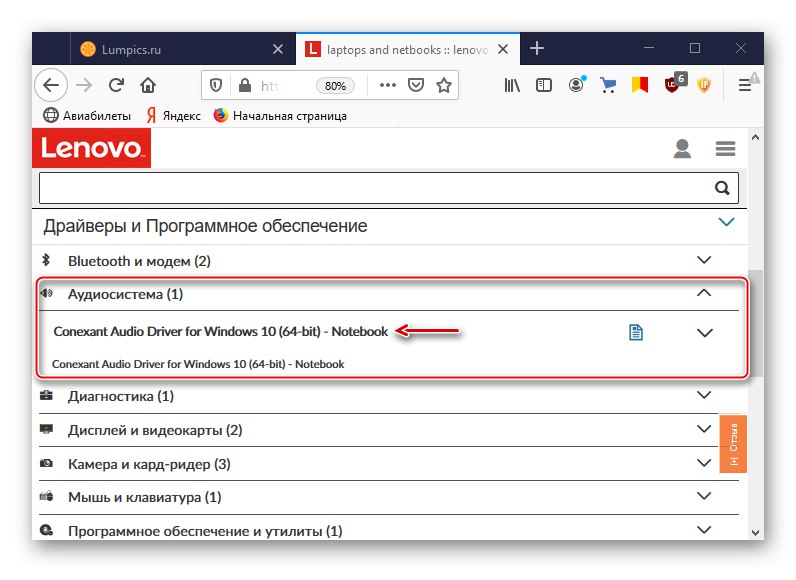Viewport: 796px width, 580px height.
Task: Reset the 80% zoom level badge
Action: coord(335,86)
